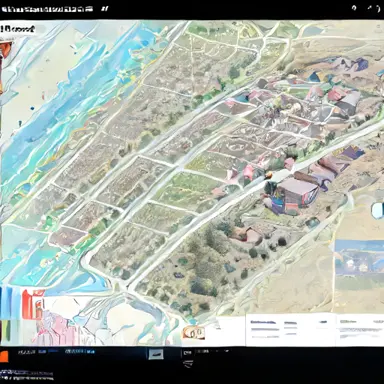Screen dimensions: 384x384
Task: Select the small gray thumbnail in bottom bar
Action: (x=156, y=354)
